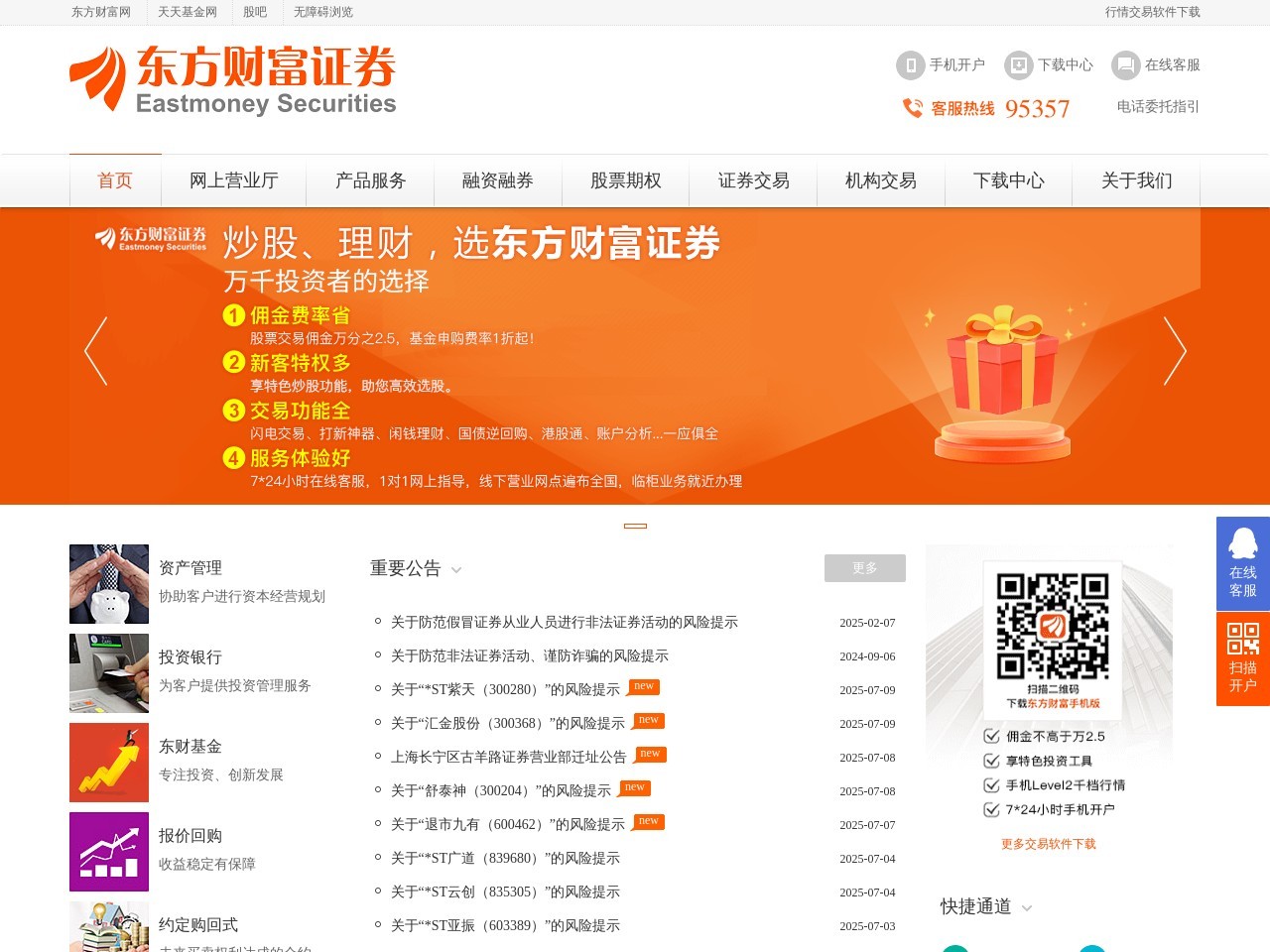Click the 客服热线 phone icon next to 95357
Image resolution: width=1270 pixels, height=952 pixels.
pos(912,108)
